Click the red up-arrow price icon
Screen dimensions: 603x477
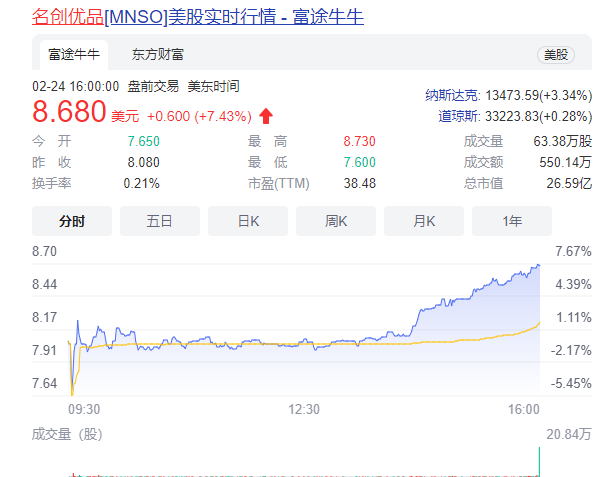click(x=265, y=114)
